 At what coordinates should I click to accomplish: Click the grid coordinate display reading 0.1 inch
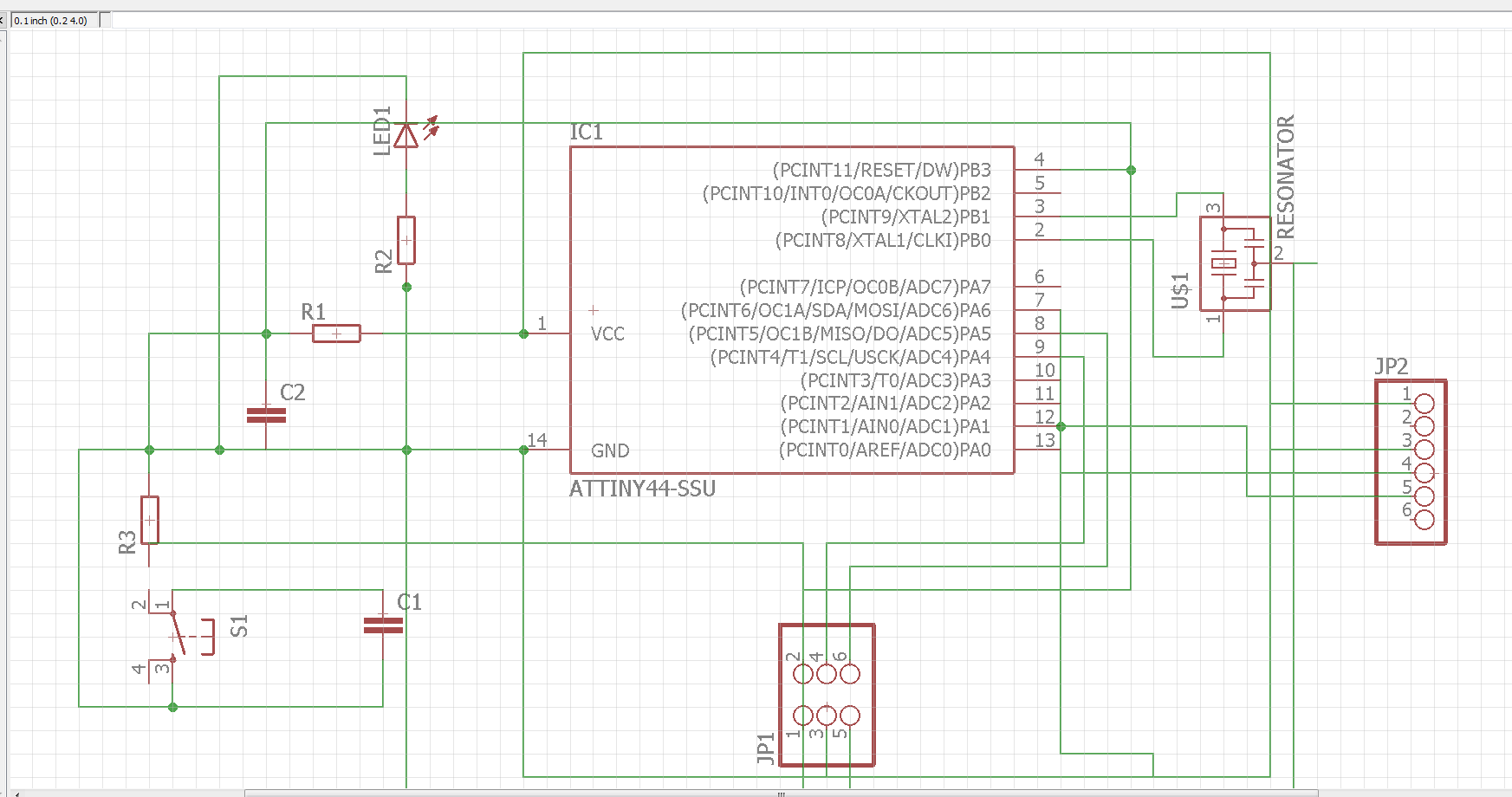[x=55, y=20]
